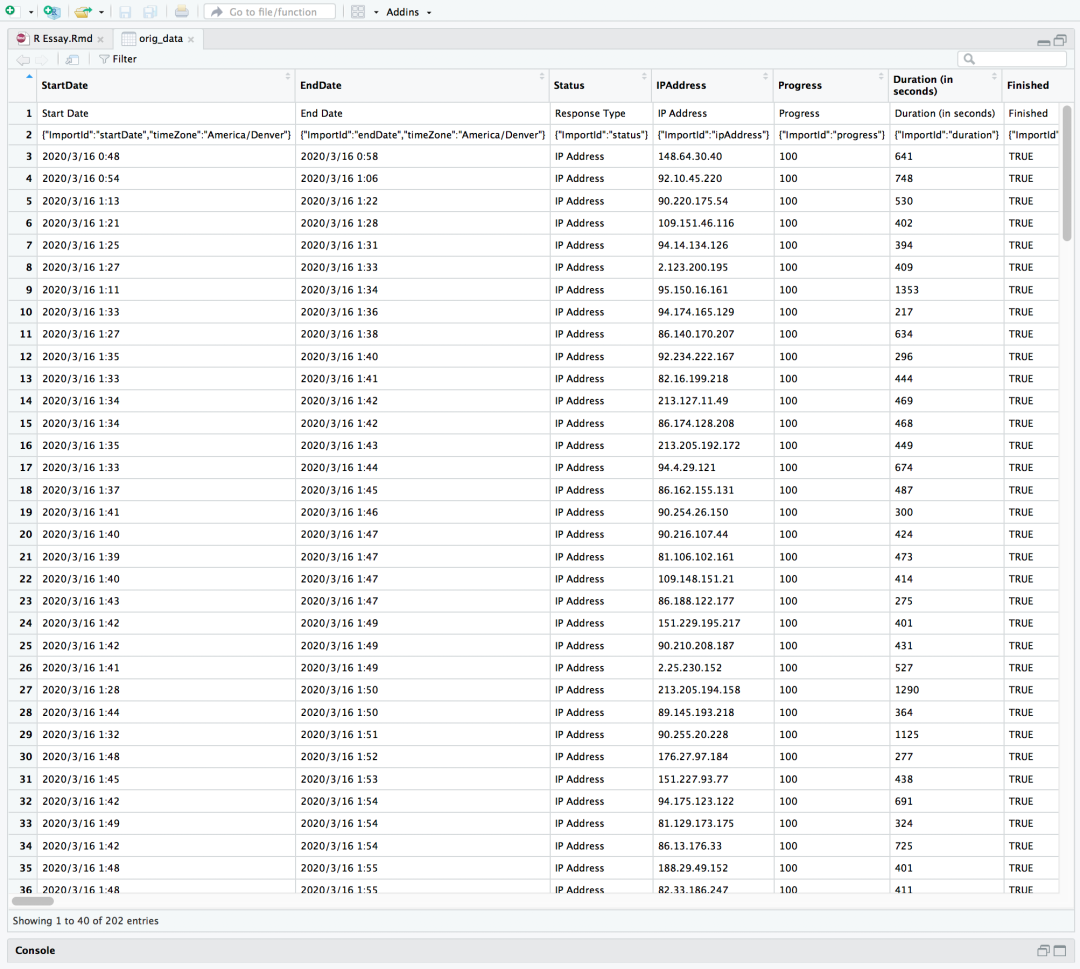The image size is (1080, 969).
Task: Open the panes layout dropdown arrow
Action: (x=376, y=12)
